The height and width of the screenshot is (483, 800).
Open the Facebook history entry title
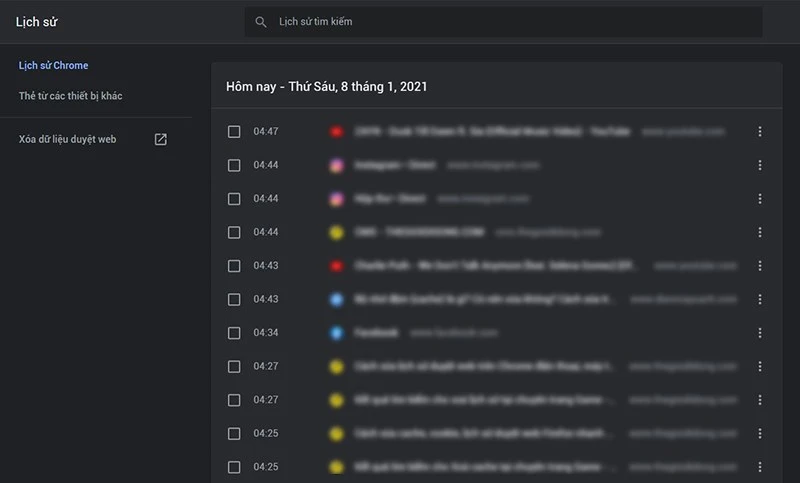coord(376,333)
